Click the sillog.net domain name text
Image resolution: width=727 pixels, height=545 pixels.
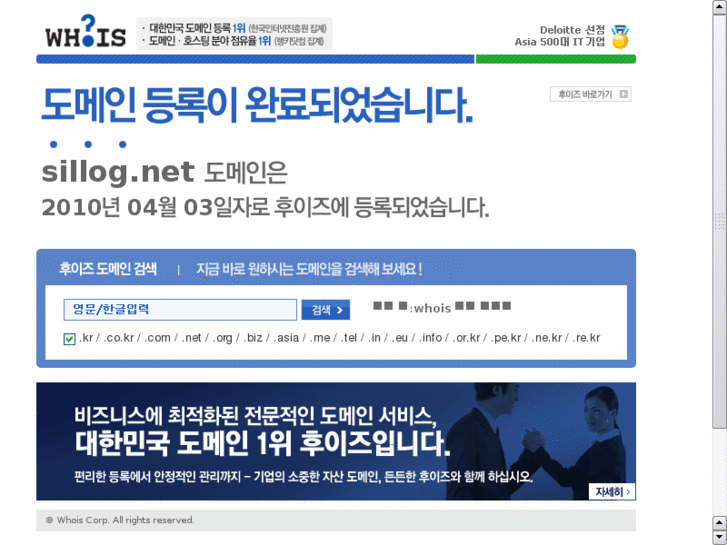(x=118, y=172)
